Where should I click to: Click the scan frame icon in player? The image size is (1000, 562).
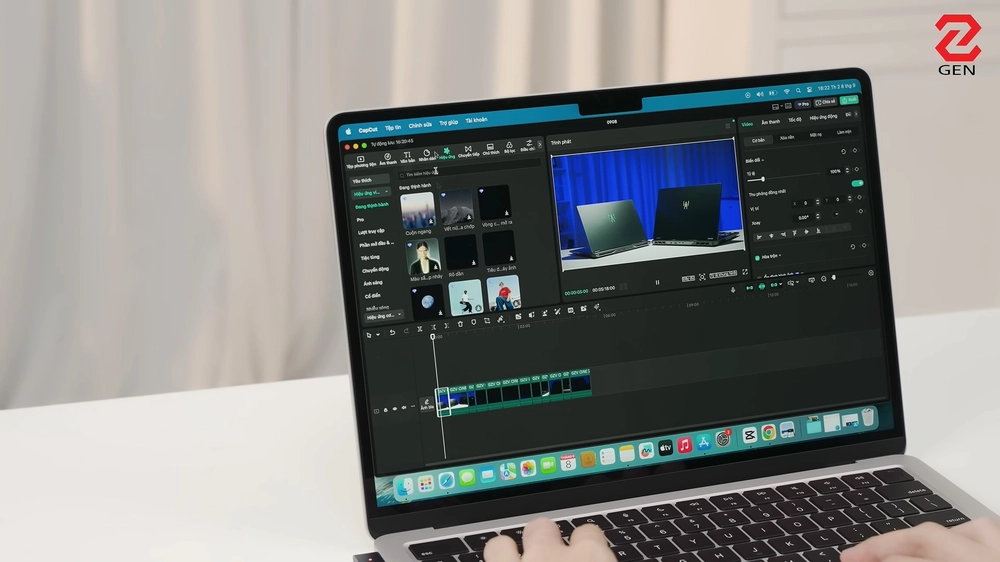point(702,277)
